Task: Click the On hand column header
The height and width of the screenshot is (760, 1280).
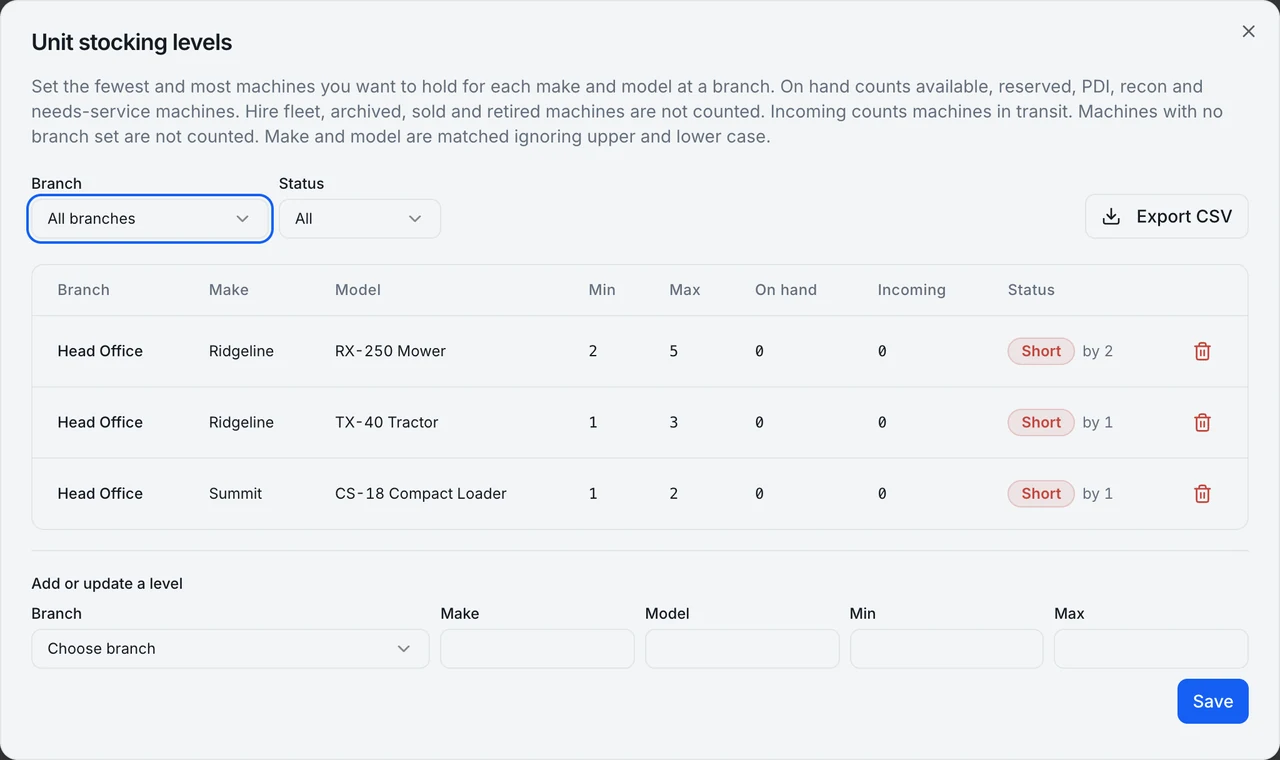Action: 786,290
